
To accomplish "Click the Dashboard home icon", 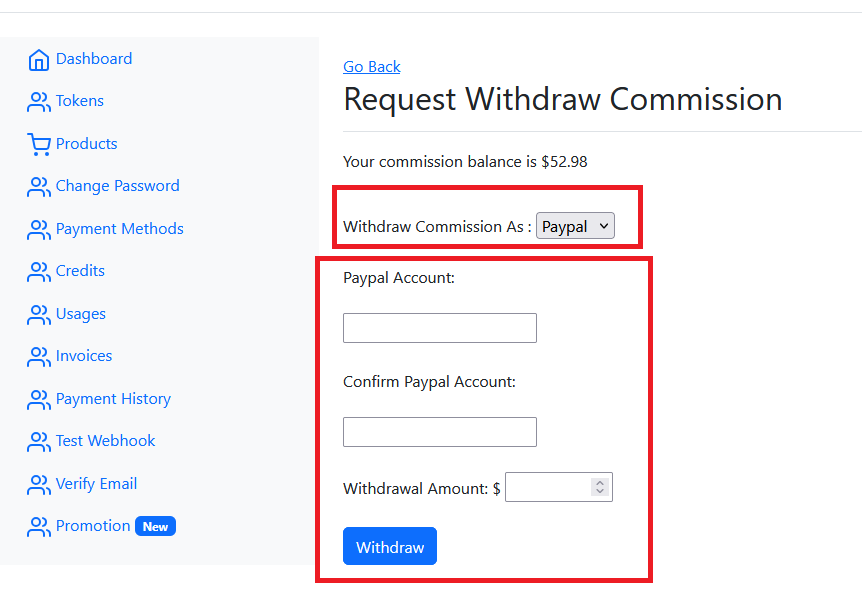I will [x=39, y=60].
